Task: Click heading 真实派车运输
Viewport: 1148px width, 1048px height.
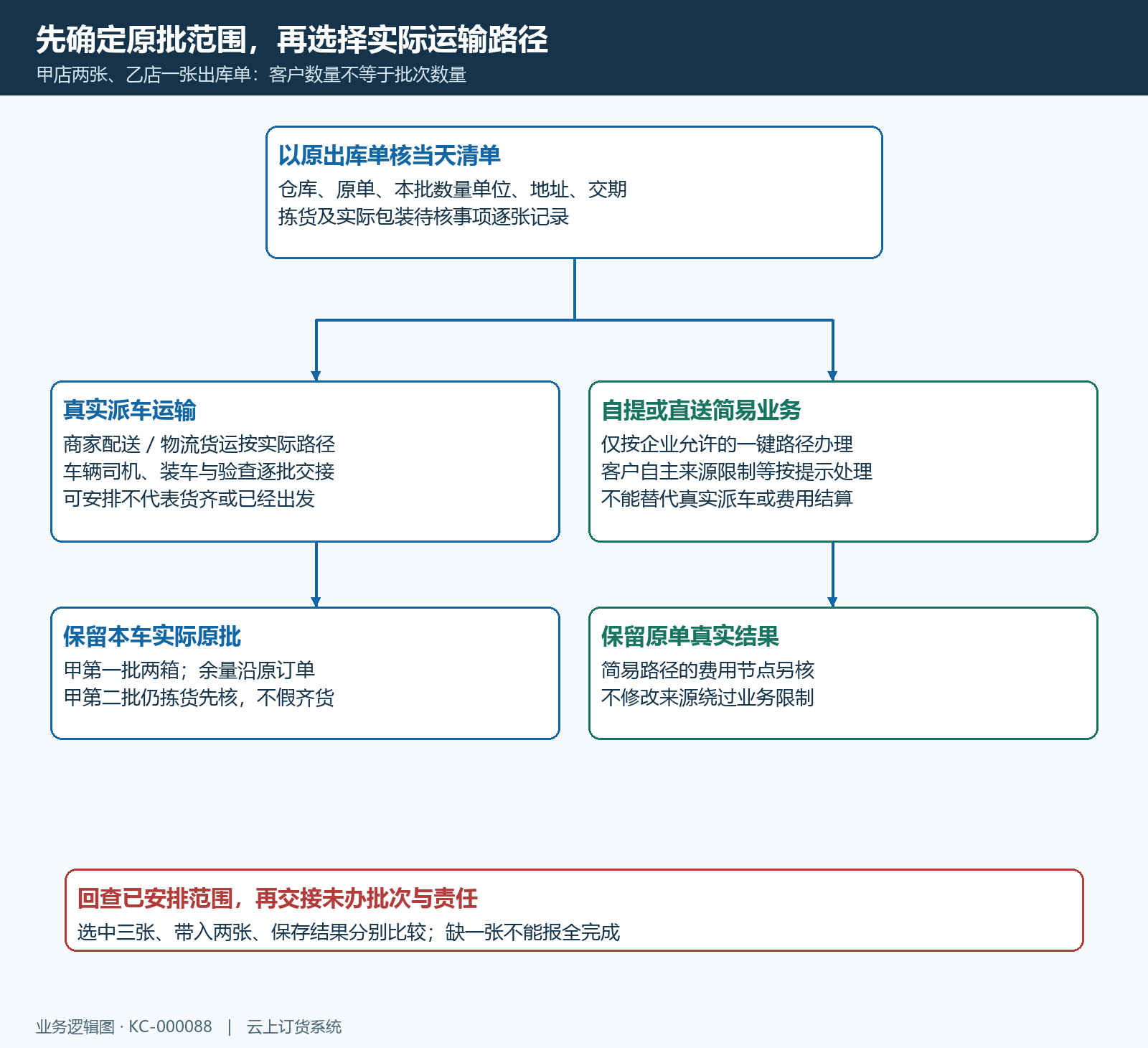Action: 130,410
